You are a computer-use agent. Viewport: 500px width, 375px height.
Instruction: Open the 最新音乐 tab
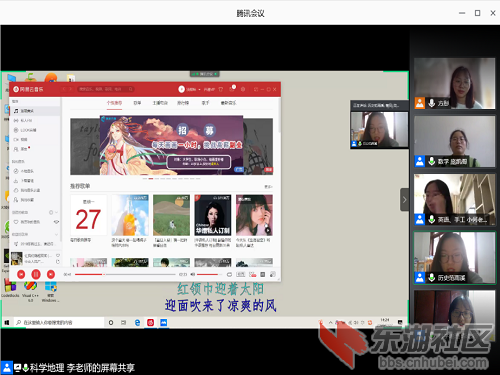click(228, 103)
